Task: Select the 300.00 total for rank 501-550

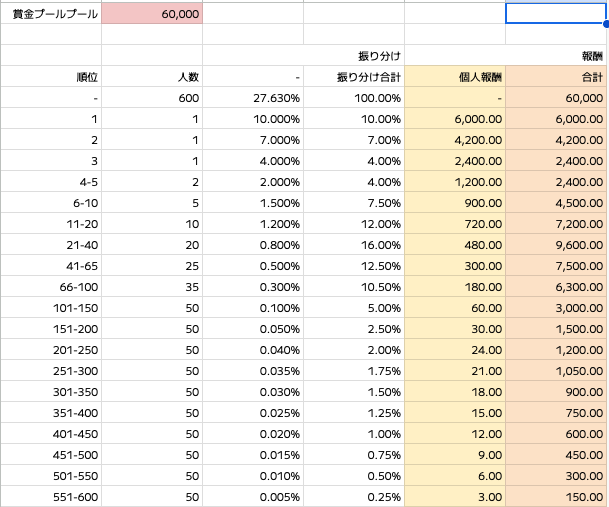Action: (x=556, y=475)
